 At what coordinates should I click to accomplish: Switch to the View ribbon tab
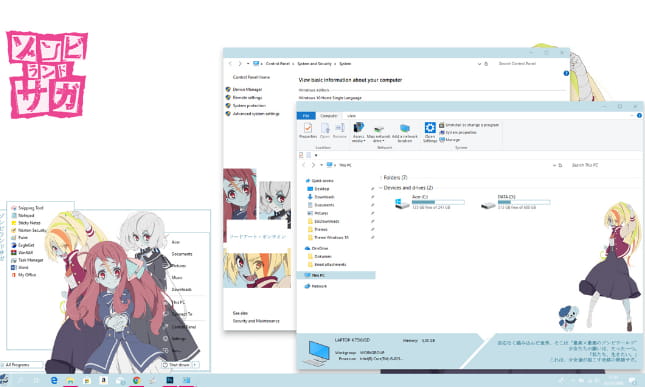(351, 116)
